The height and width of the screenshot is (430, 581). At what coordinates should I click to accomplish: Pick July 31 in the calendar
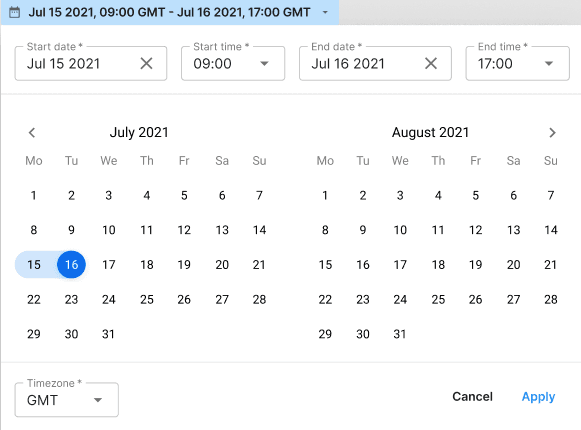tap(109, 334)
